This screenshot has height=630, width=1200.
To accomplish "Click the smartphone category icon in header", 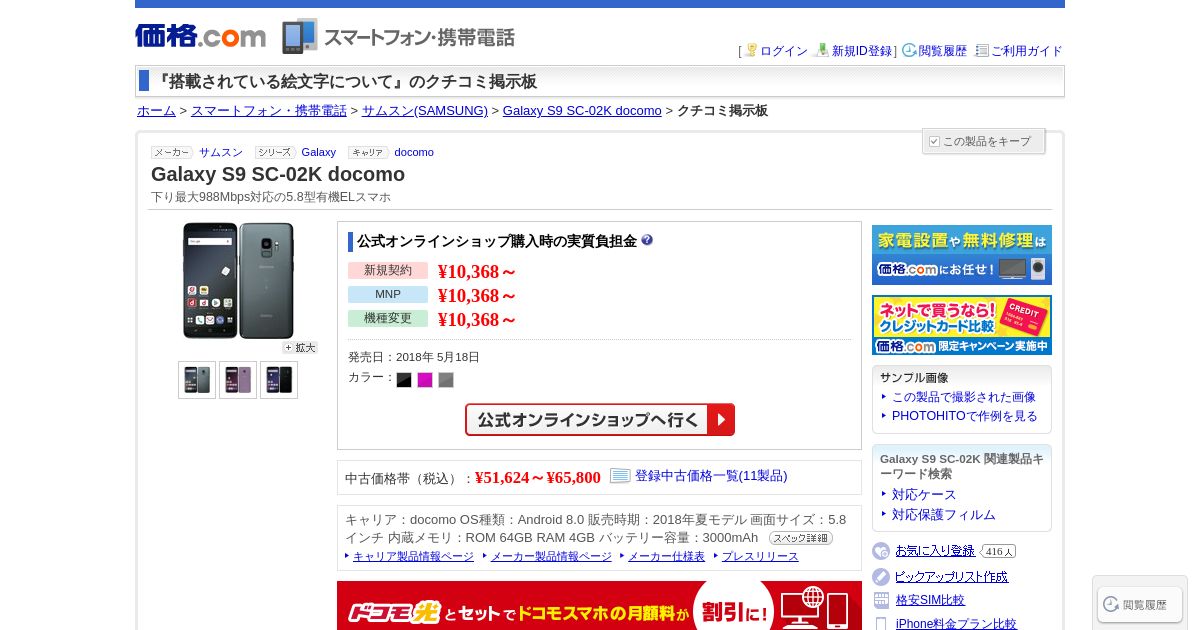I will pyautogui.click(x=299, y=36).
